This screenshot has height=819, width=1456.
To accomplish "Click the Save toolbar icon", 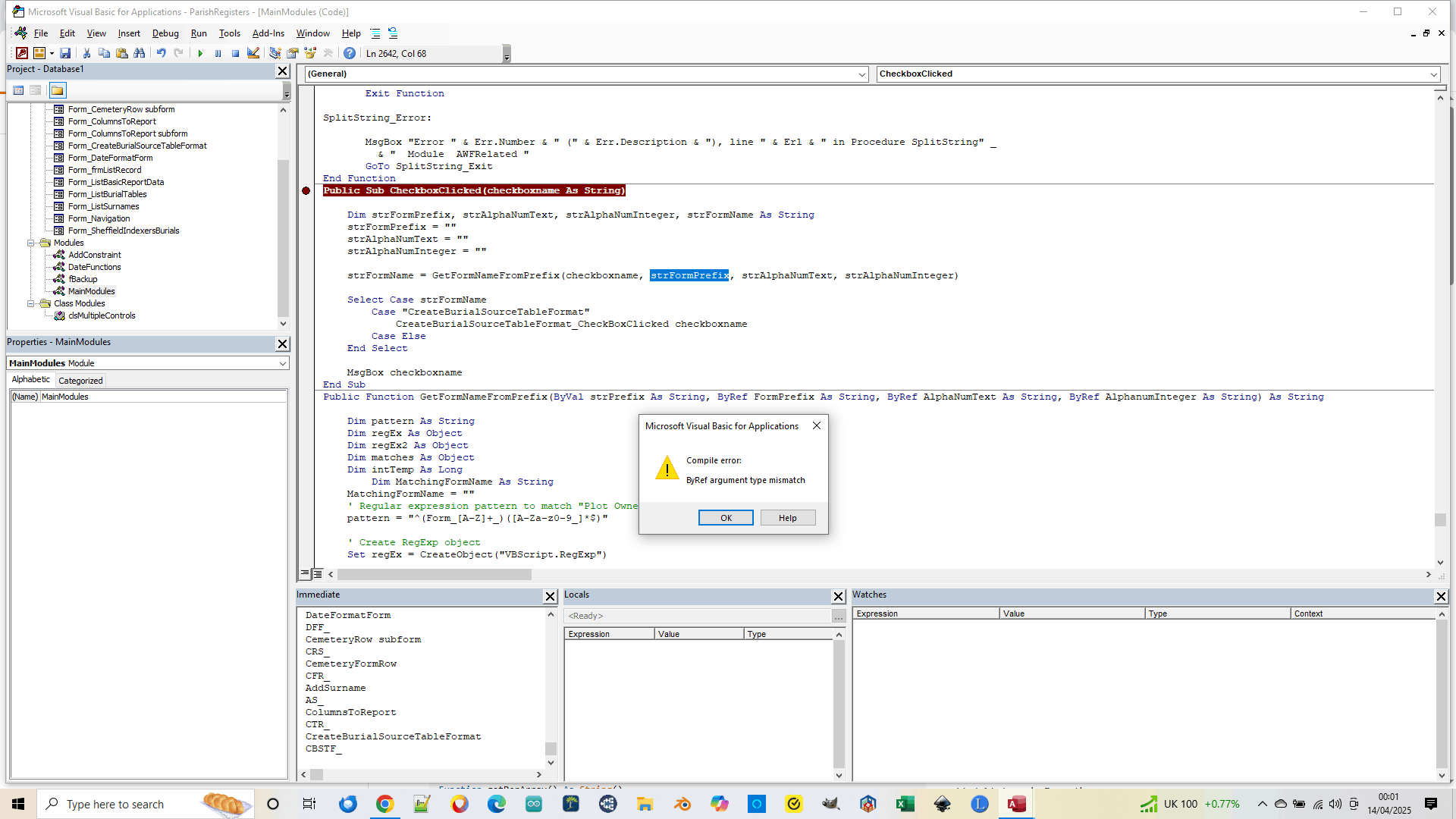I will pos(65,53).
